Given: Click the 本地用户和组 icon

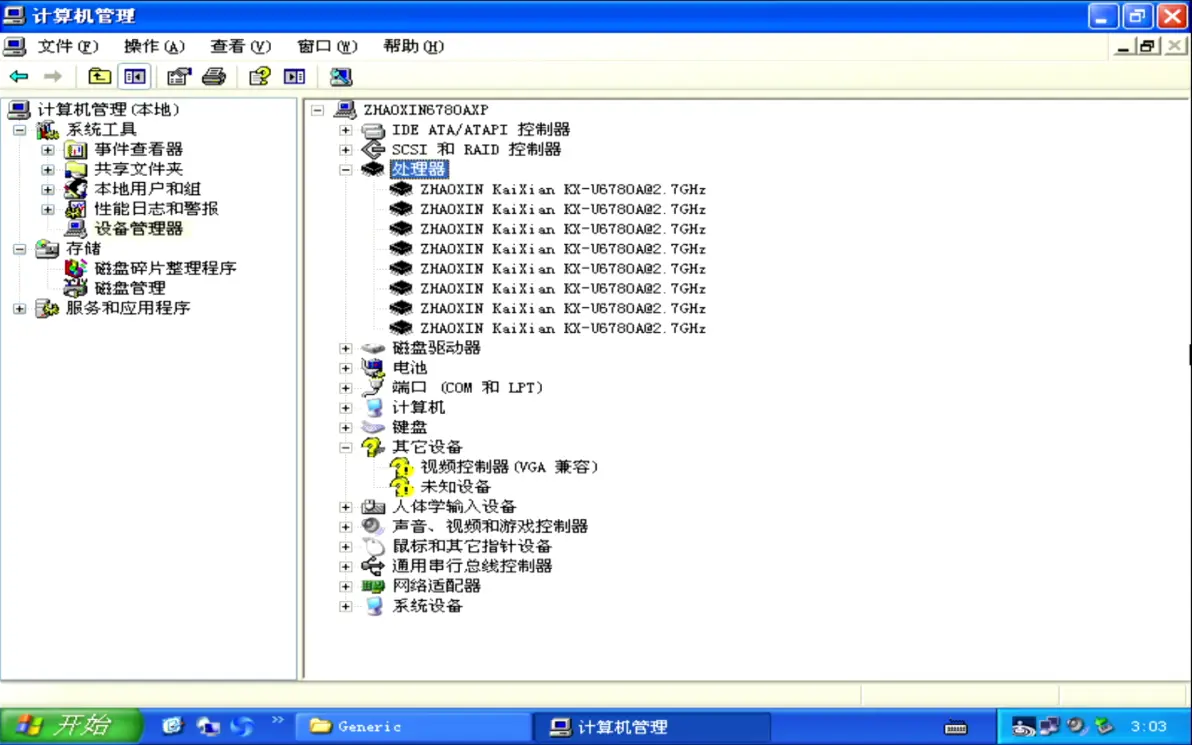Looking at the screenshot, I should (x=75, y=189).
